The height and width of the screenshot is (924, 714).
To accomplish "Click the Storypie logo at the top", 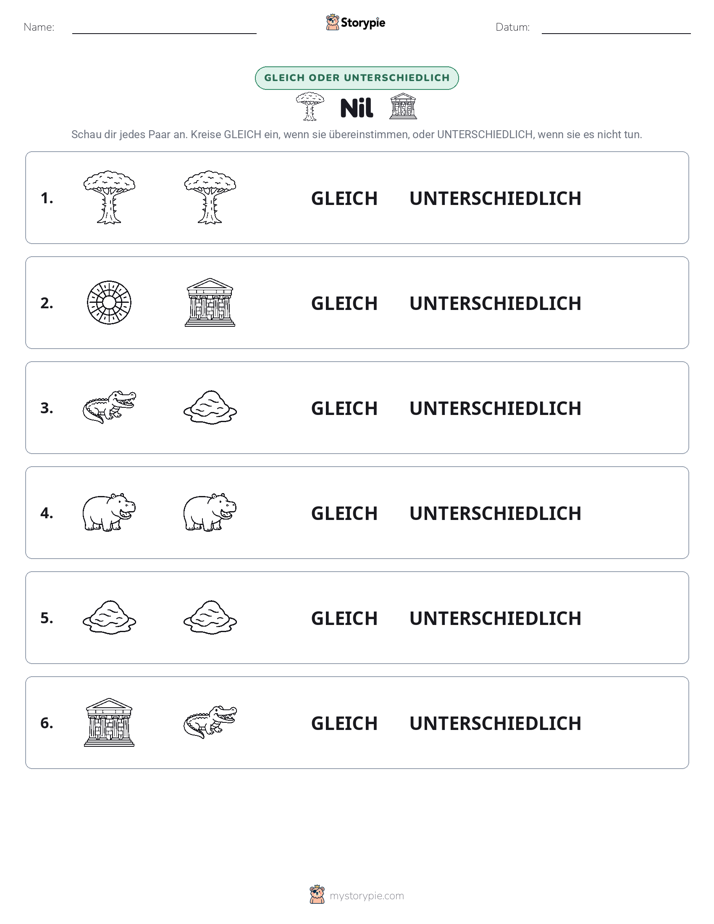I will point(355,22).
